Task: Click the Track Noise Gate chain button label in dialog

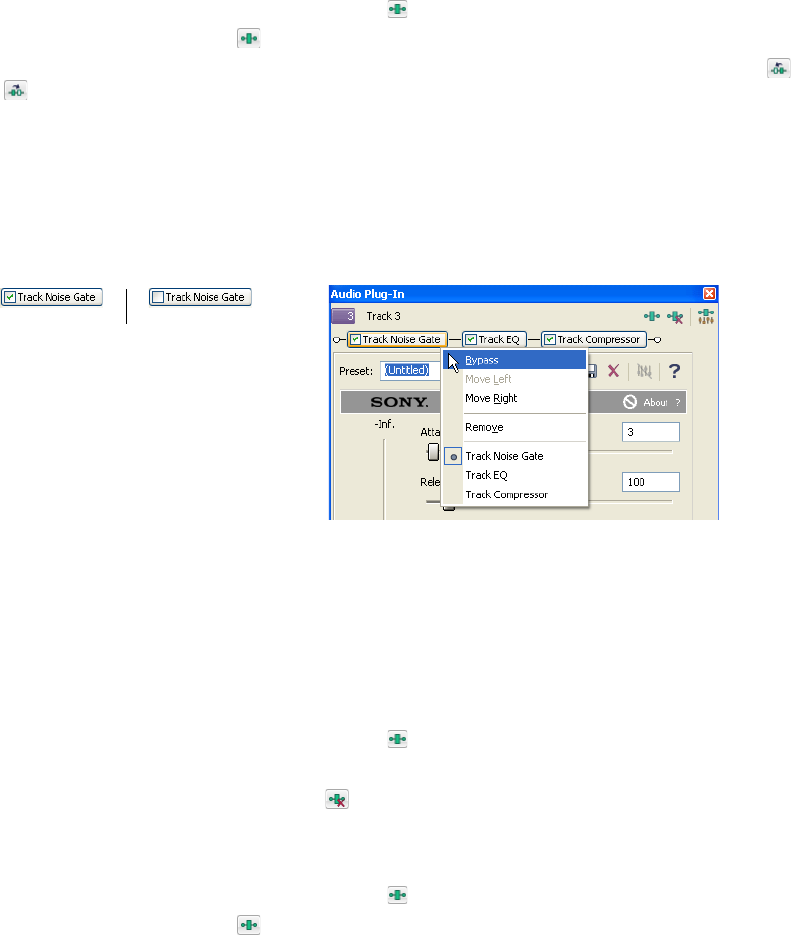Action: (401, 339)
